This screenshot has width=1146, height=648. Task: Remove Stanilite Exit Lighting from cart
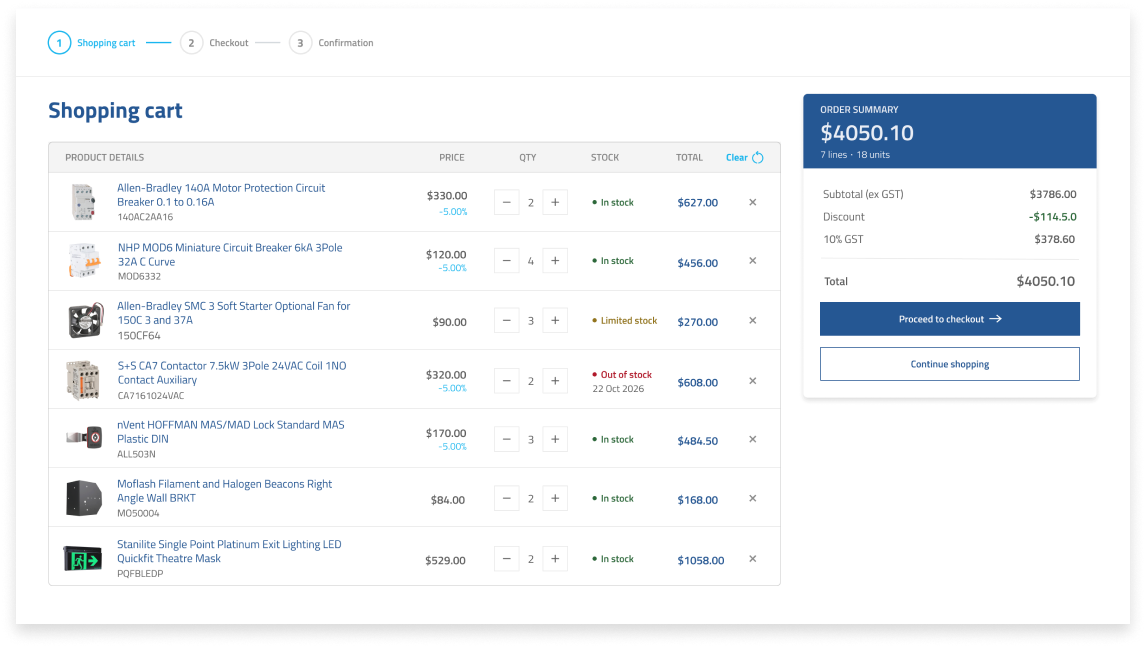click(x=753, y=560)
